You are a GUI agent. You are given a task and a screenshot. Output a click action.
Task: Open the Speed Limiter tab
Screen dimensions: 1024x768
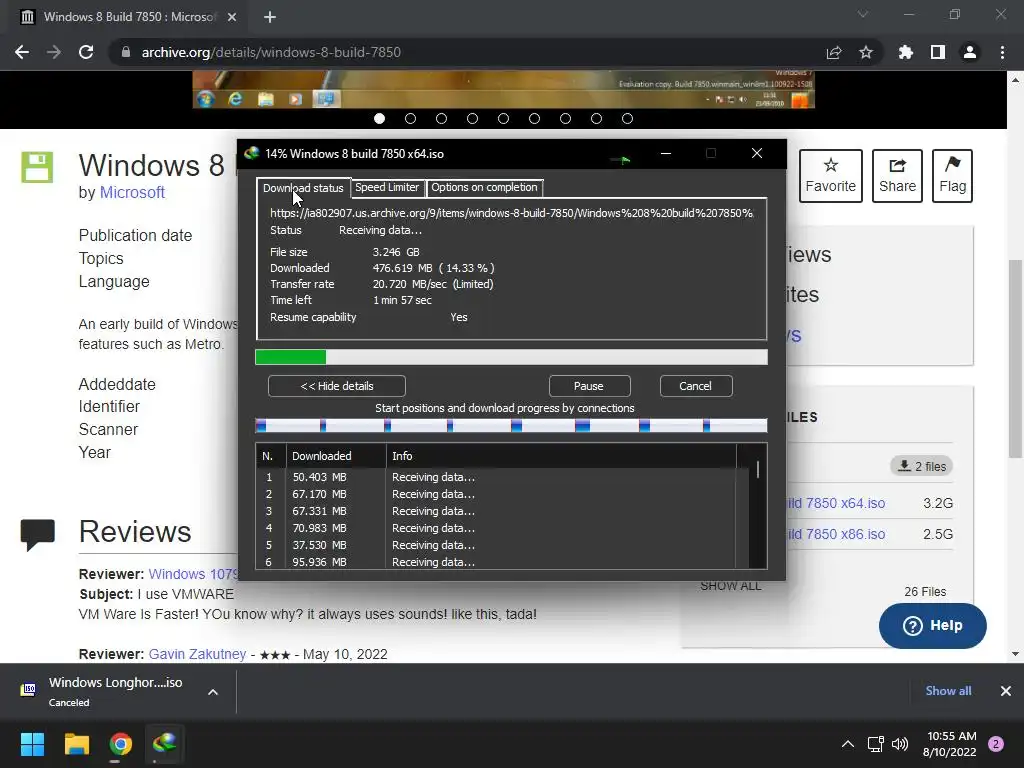[x=387, y=187]
